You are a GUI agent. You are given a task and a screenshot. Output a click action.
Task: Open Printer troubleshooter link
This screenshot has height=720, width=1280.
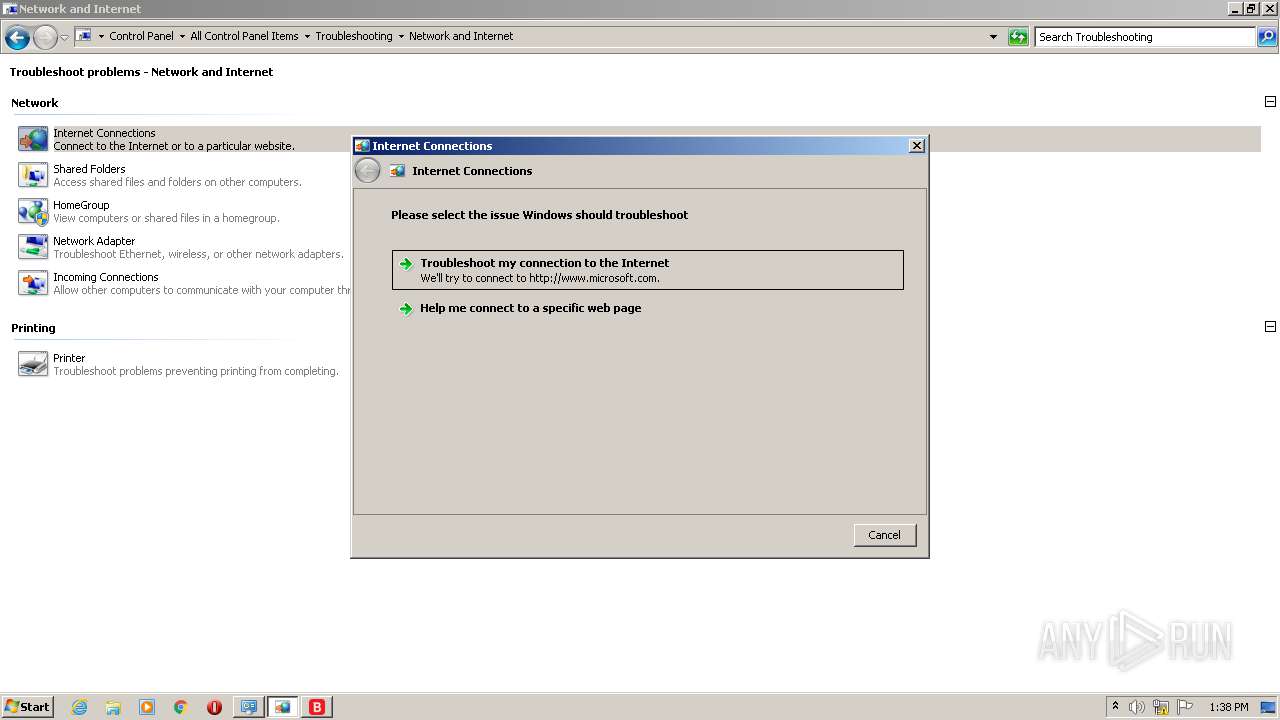pyautogui.click(x=69, y=358)
